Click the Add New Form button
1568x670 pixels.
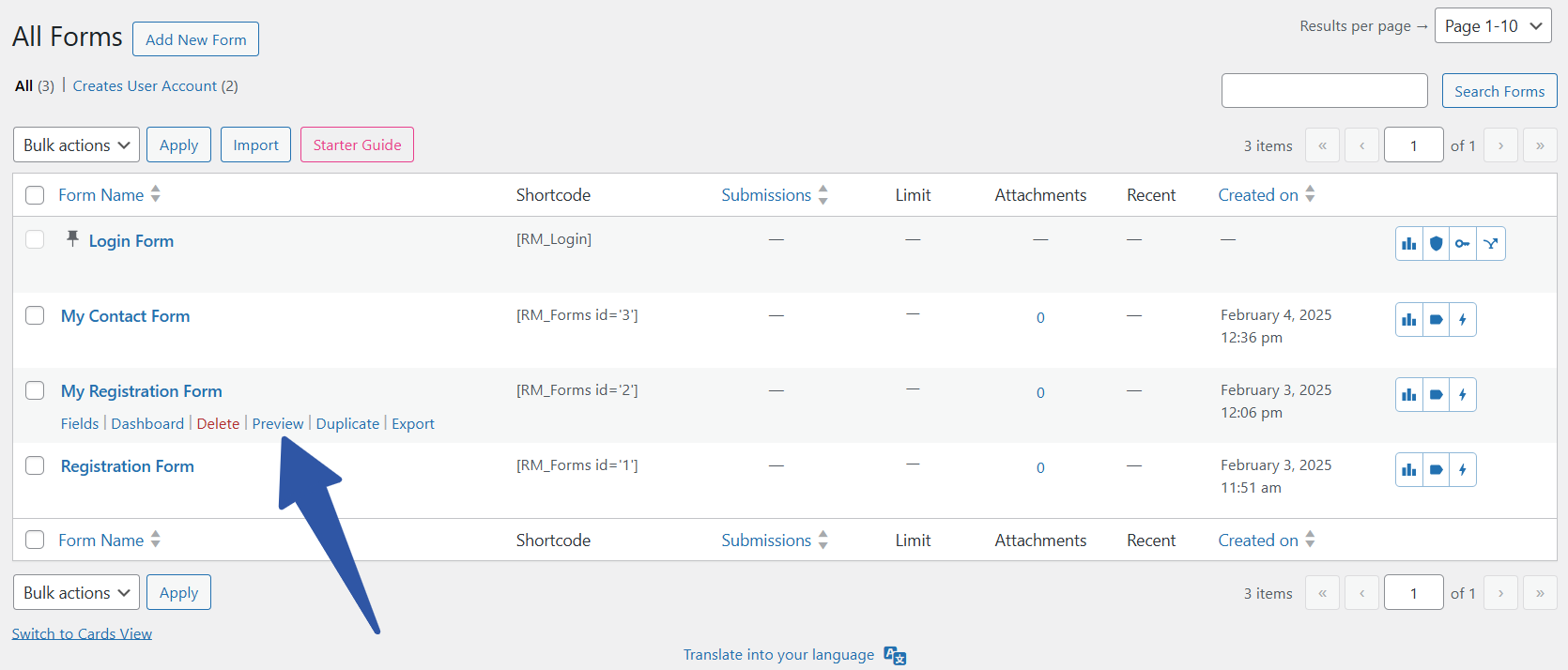[195, 38]
